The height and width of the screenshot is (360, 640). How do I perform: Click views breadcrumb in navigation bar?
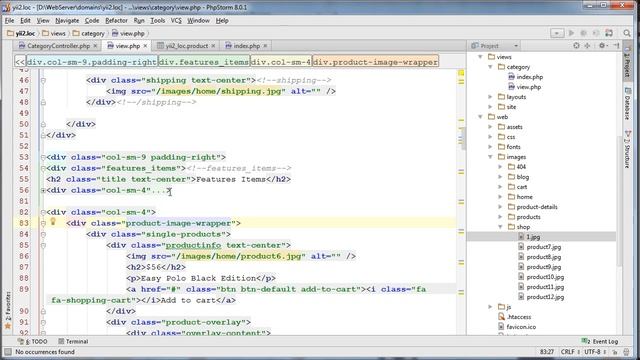click(x=53, y=33)
